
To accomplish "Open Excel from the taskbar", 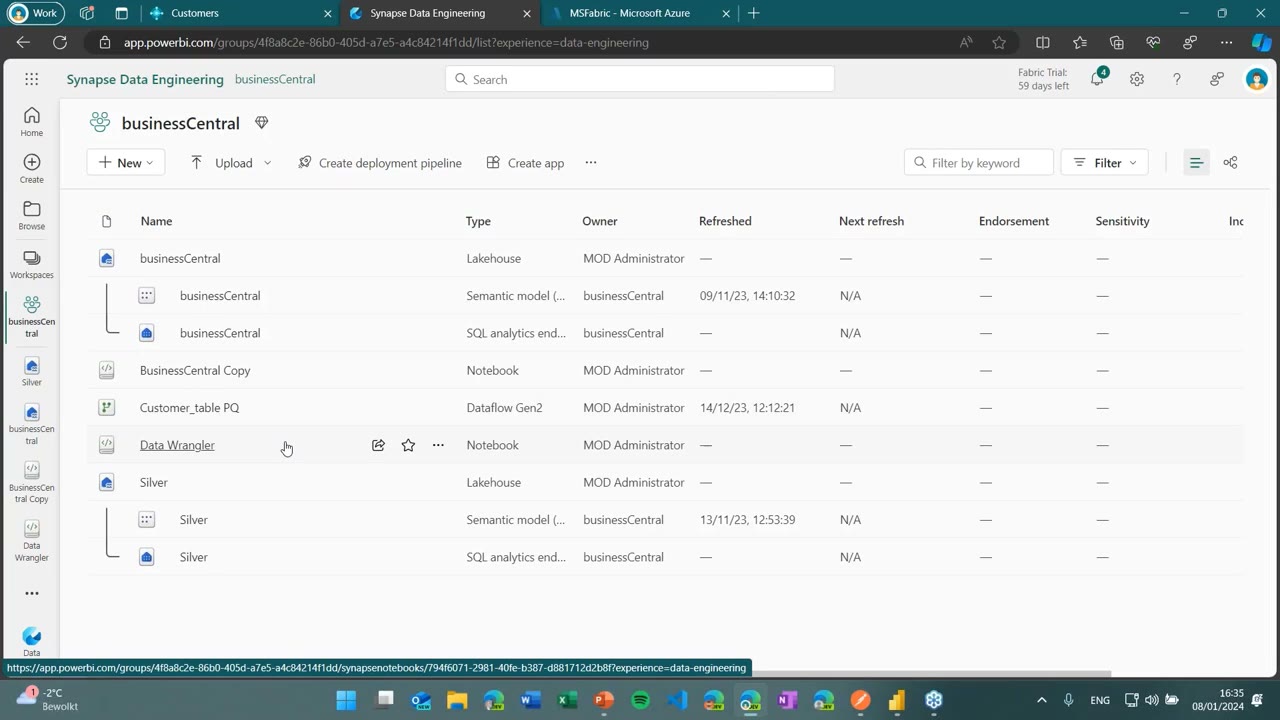I will [566, 700].
